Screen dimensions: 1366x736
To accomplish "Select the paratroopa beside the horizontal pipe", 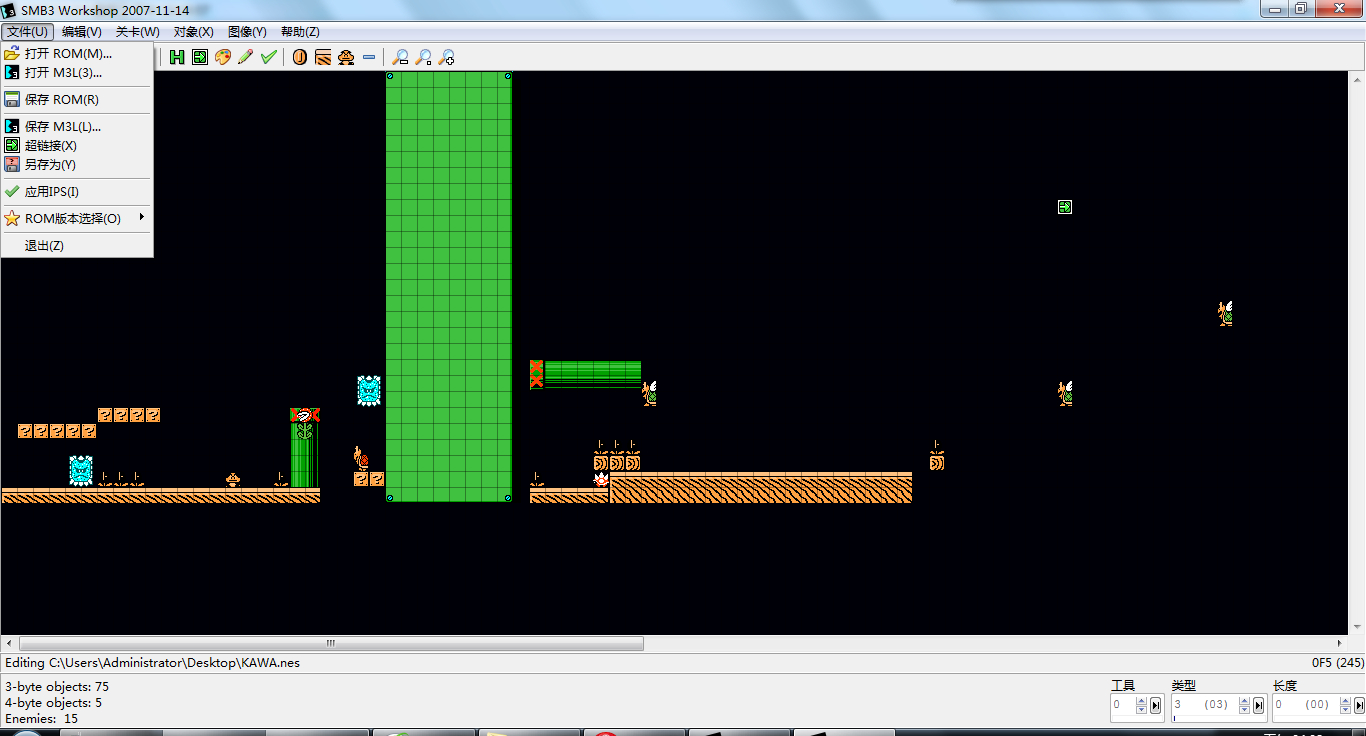I will click(x=649, y=393).
